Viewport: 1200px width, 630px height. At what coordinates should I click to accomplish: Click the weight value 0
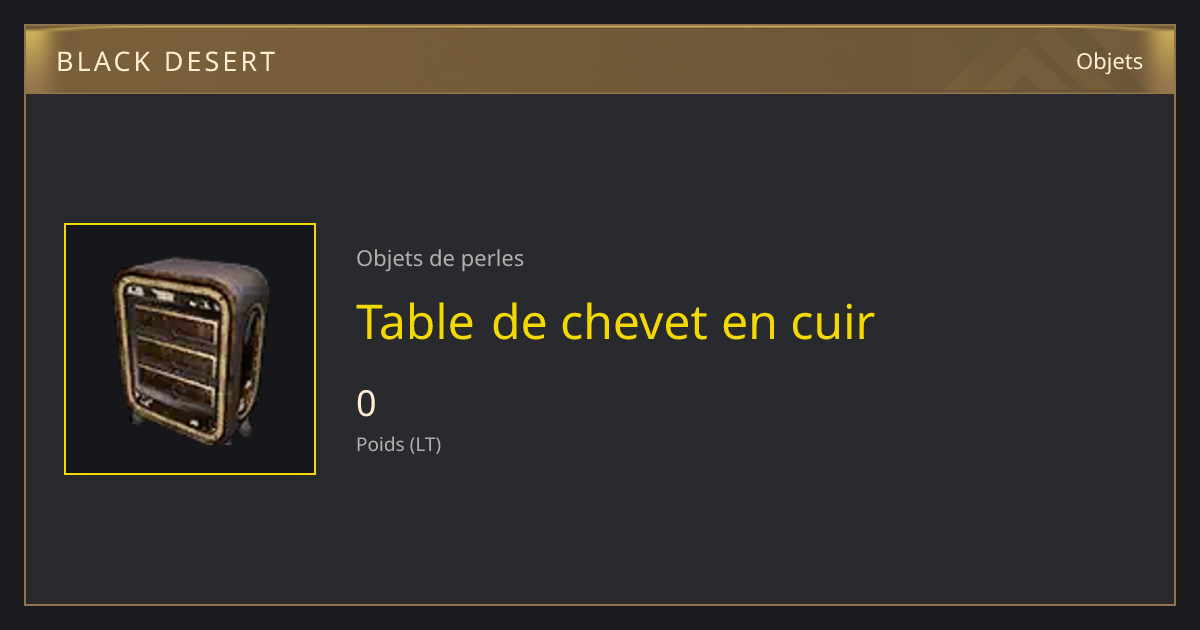coord(366,404)
